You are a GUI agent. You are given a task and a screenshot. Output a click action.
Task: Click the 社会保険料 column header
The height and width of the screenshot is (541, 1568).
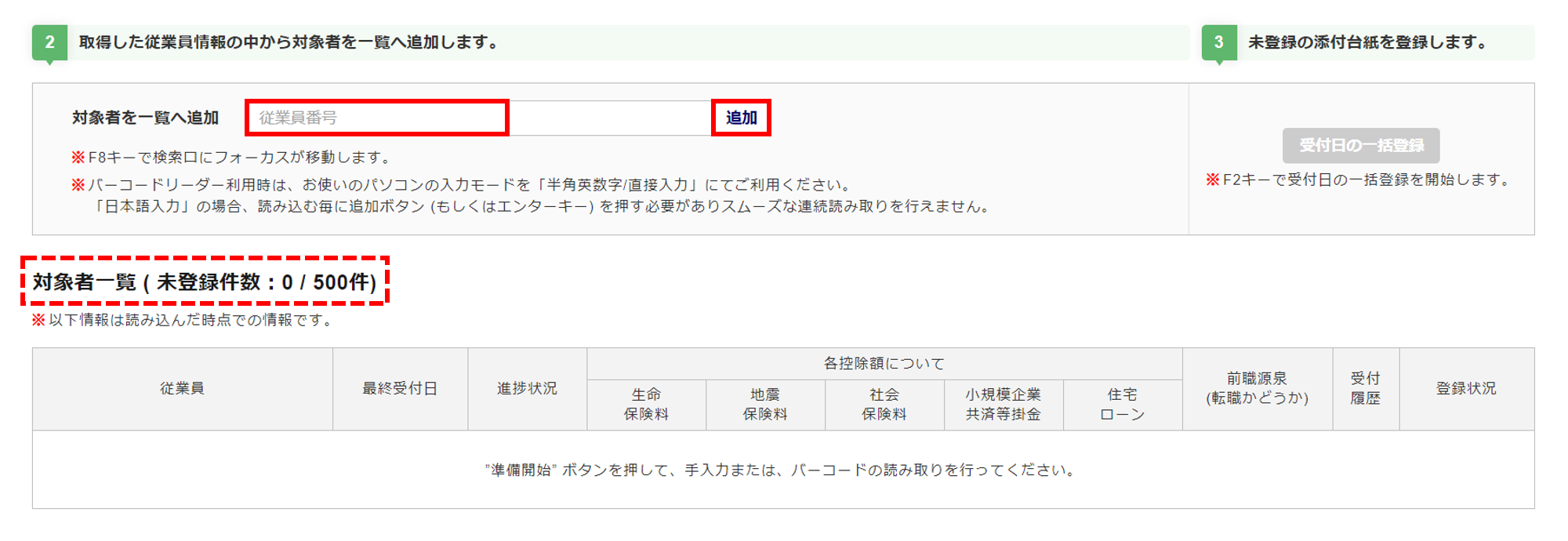tap(884, 405)
